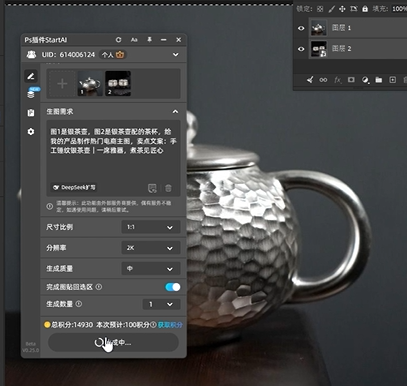The width and height of the screenshot is (407, 386).
Task: Toggle prevent artboard auto-nesting lock icon
Action: point(354,9)
